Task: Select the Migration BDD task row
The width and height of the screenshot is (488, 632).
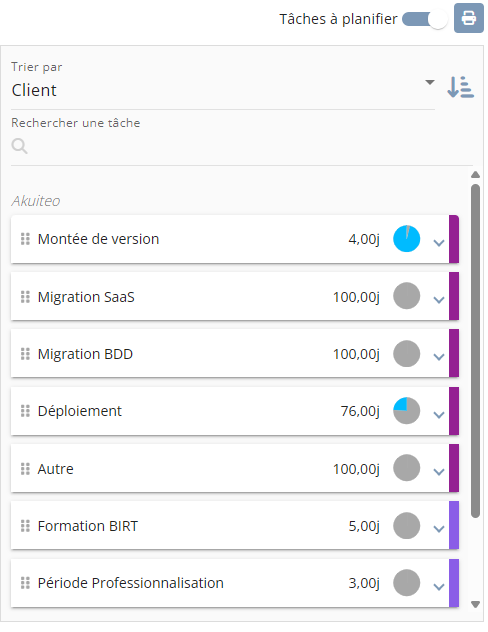Action: 235,353
